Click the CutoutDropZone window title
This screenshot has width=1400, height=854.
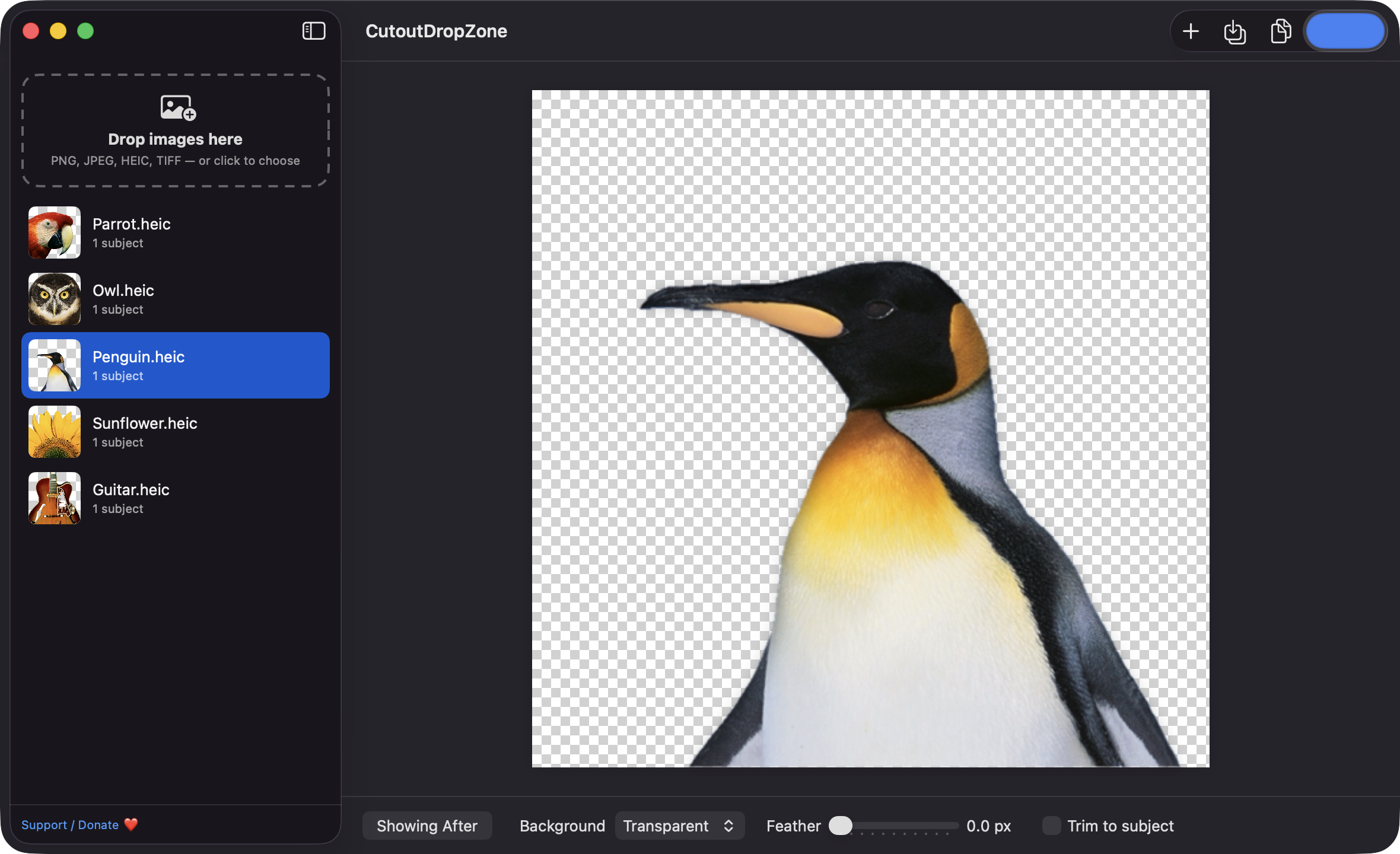pyautogui.click(x=436, y=31)
